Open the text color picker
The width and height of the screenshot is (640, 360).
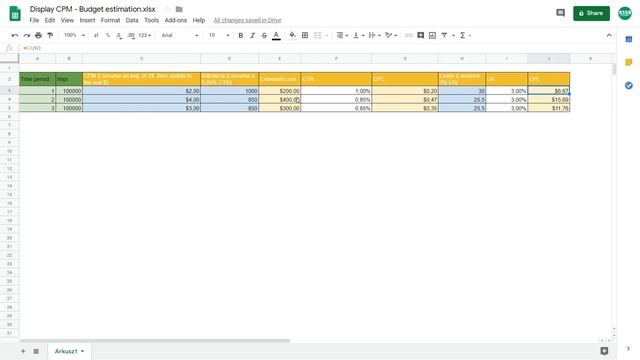276,36
